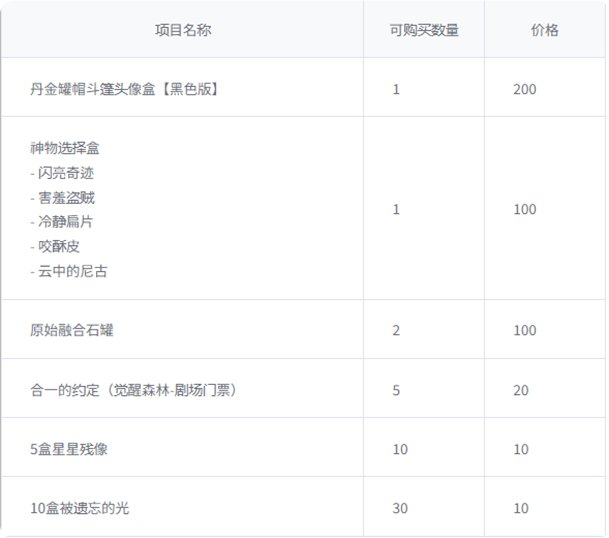Click the 5盒星星残像 item name
The image size is (609, 538).
point(69,449)
